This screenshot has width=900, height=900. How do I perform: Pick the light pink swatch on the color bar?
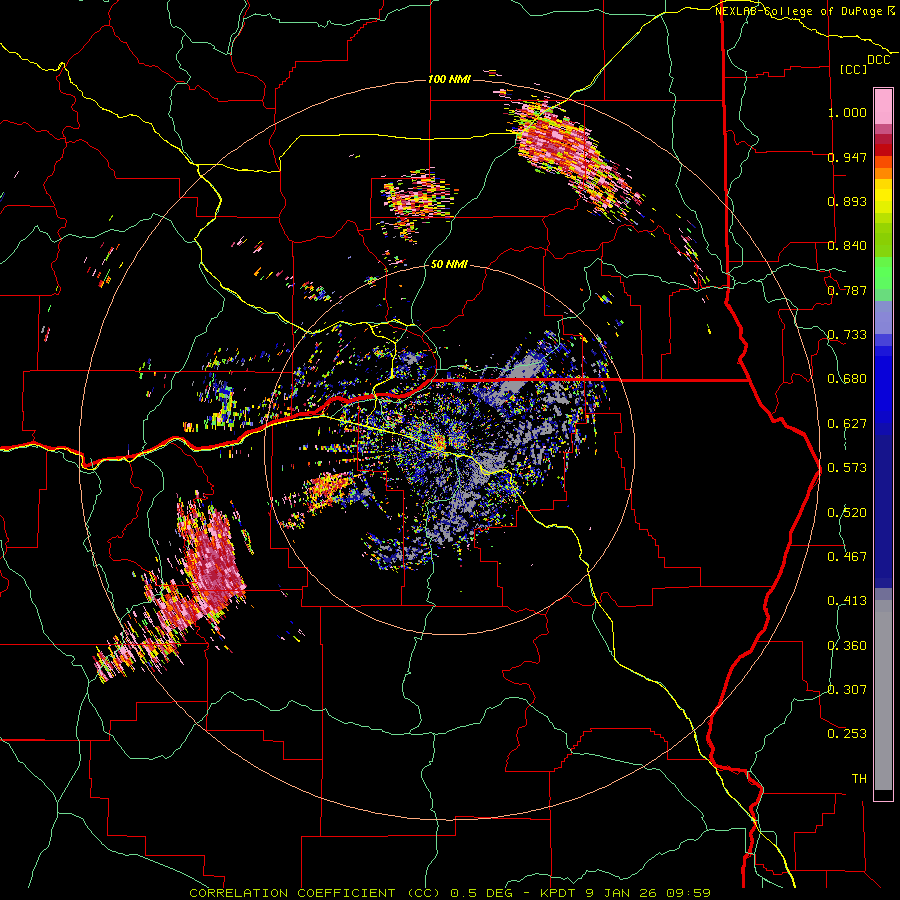tap(883, 106)
